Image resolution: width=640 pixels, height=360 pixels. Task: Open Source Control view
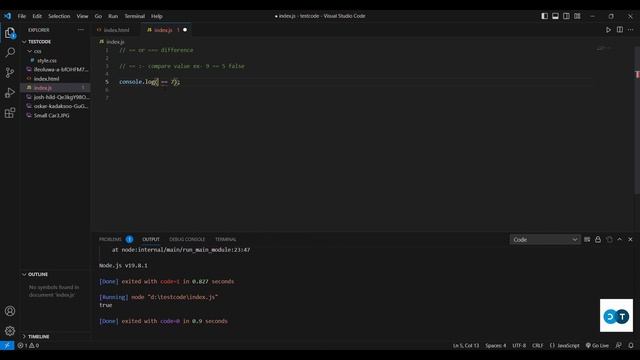10,73
